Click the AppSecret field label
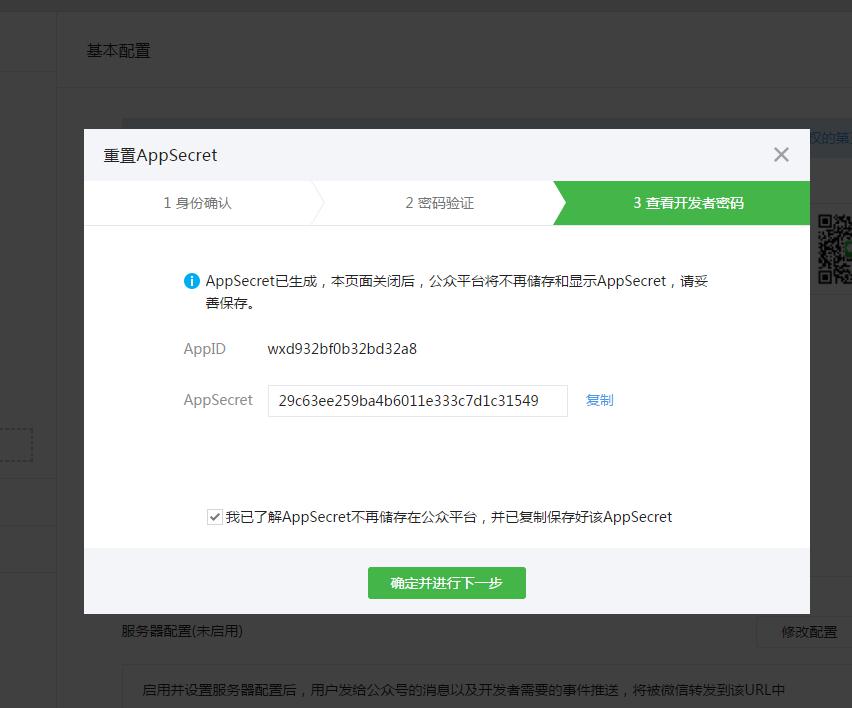This screenshot has width=852, height=708. 218,400
